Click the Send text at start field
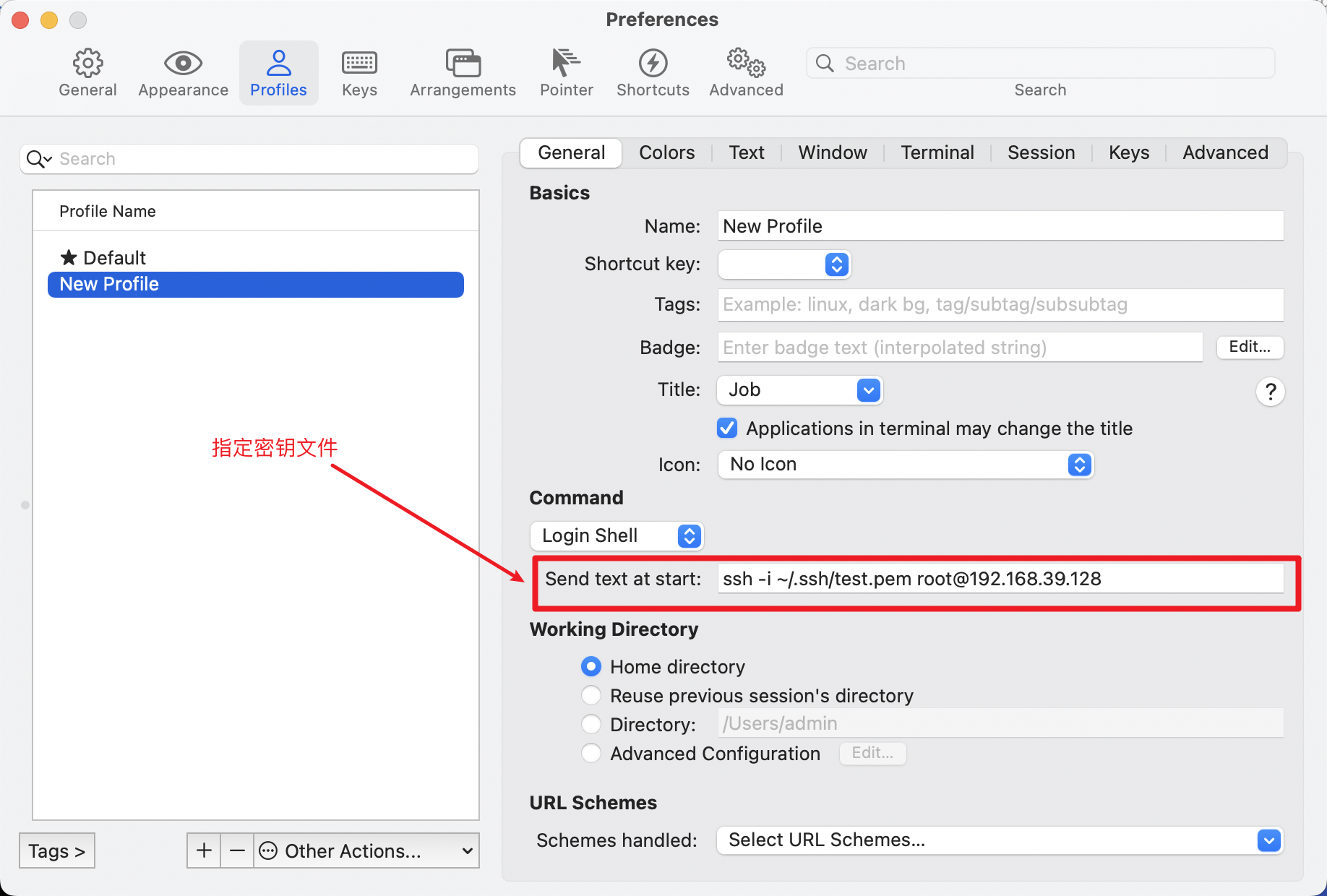This screenshot has height=896, width=1327. pyautogui.click(x=1000, y=579)
